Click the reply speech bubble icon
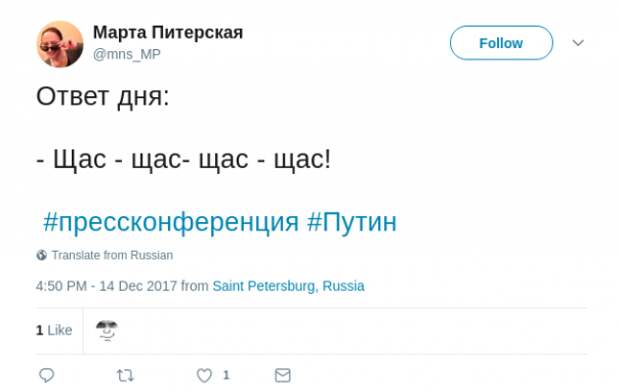 46,375
